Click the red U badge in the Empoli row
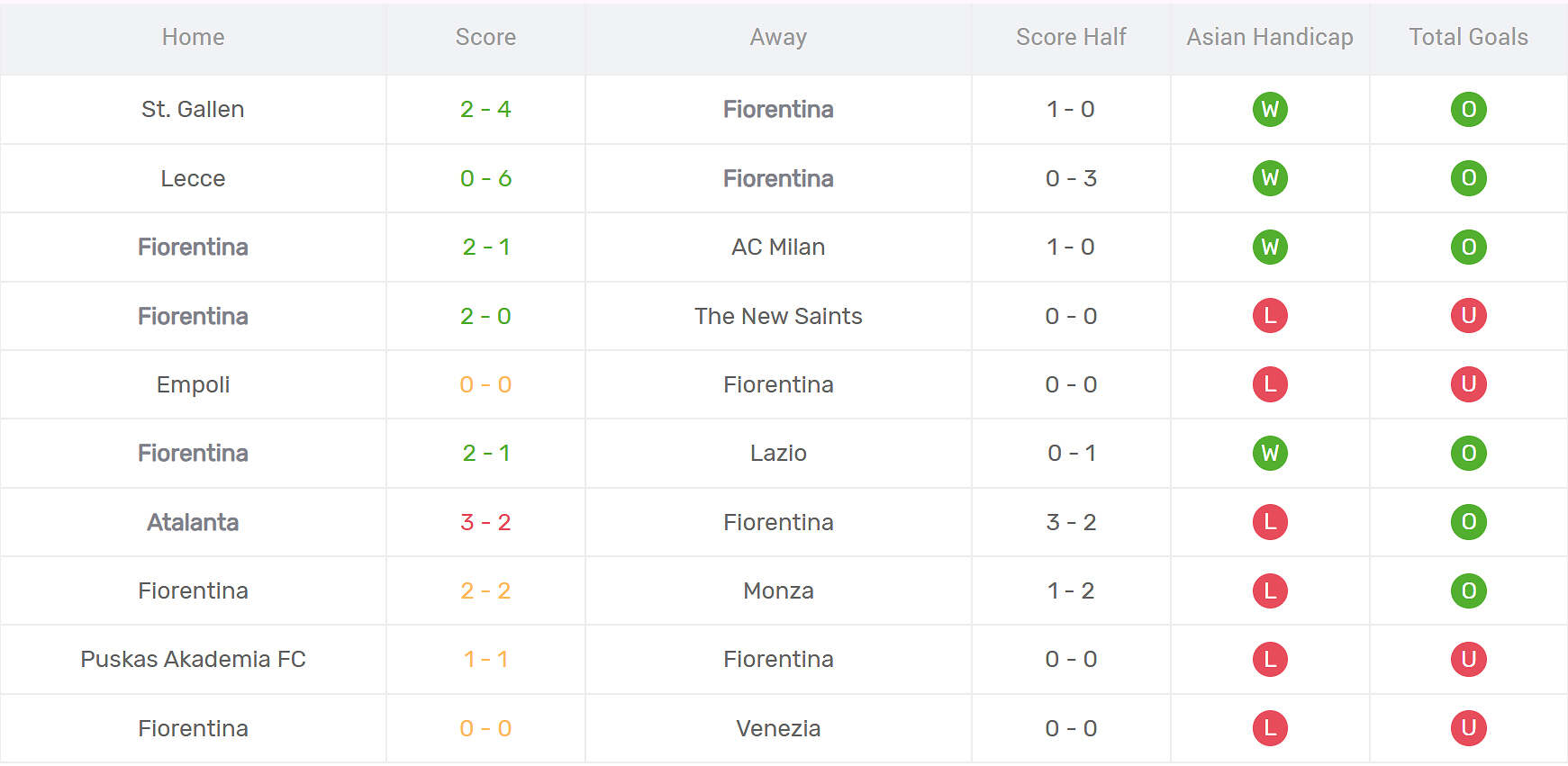1568x766 pixels. pyautogui.click(x=1468, y=384)
